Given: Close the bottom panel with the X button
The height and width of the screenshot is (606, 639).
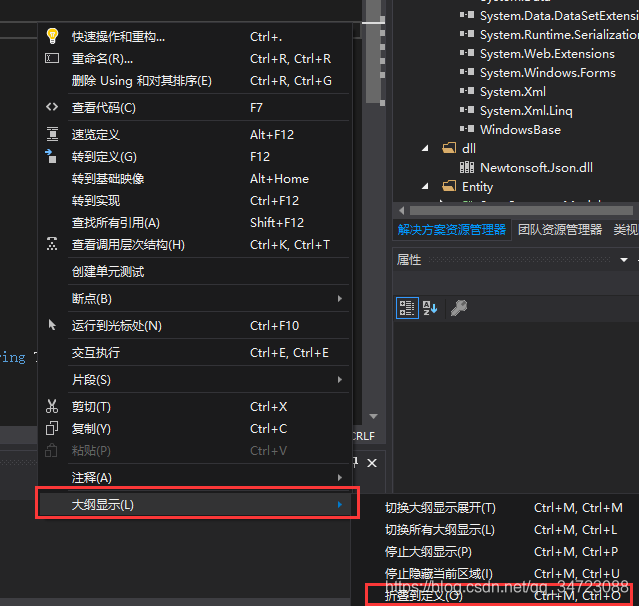Looking at the screenshot, I should [x=372, y=463].
